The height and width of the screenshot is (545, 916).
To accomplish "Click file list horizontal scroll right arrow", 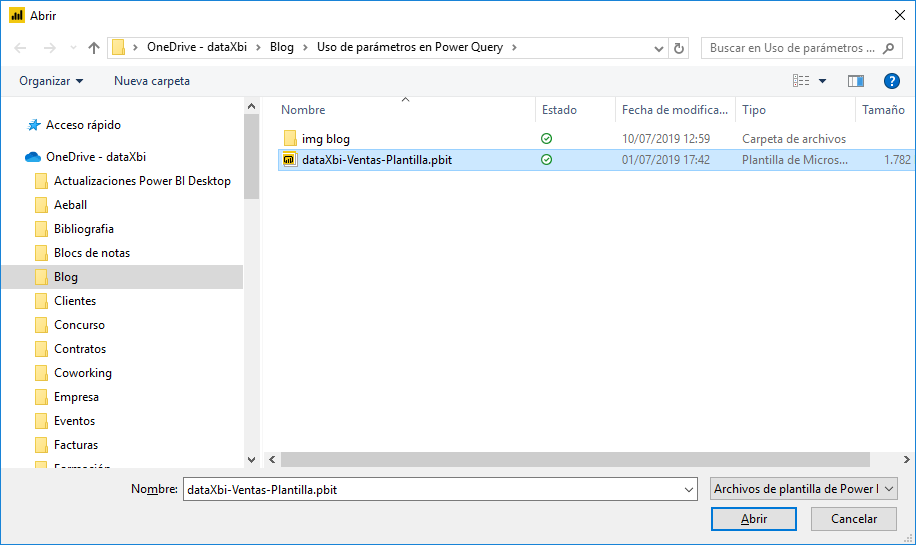I will 907,460.
